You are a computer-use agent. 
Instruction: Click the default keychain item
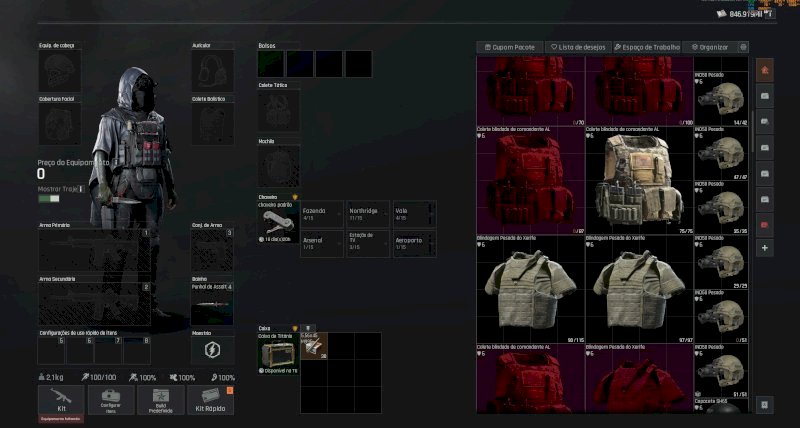(279, 222)
